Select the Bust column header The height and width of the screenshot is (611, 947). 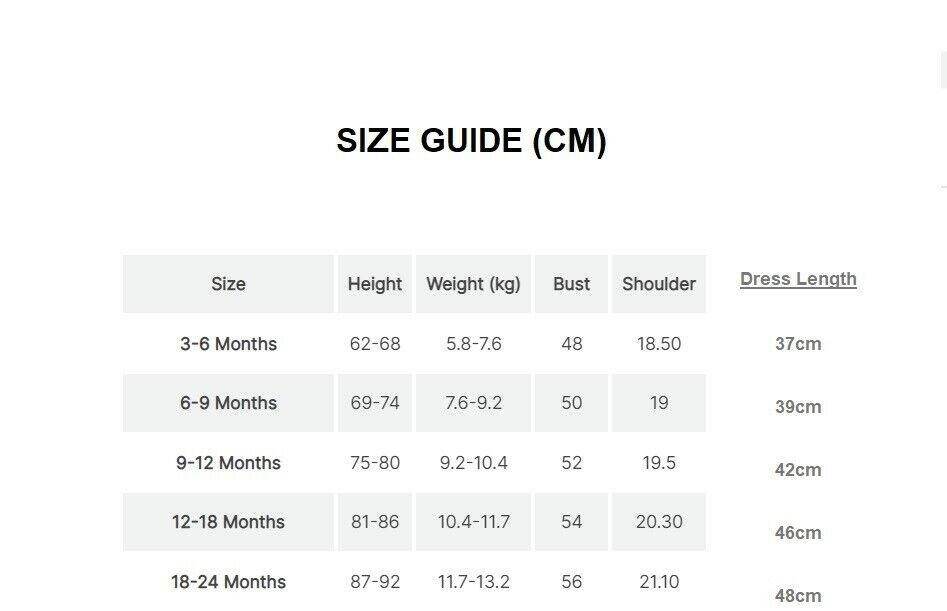571,284
